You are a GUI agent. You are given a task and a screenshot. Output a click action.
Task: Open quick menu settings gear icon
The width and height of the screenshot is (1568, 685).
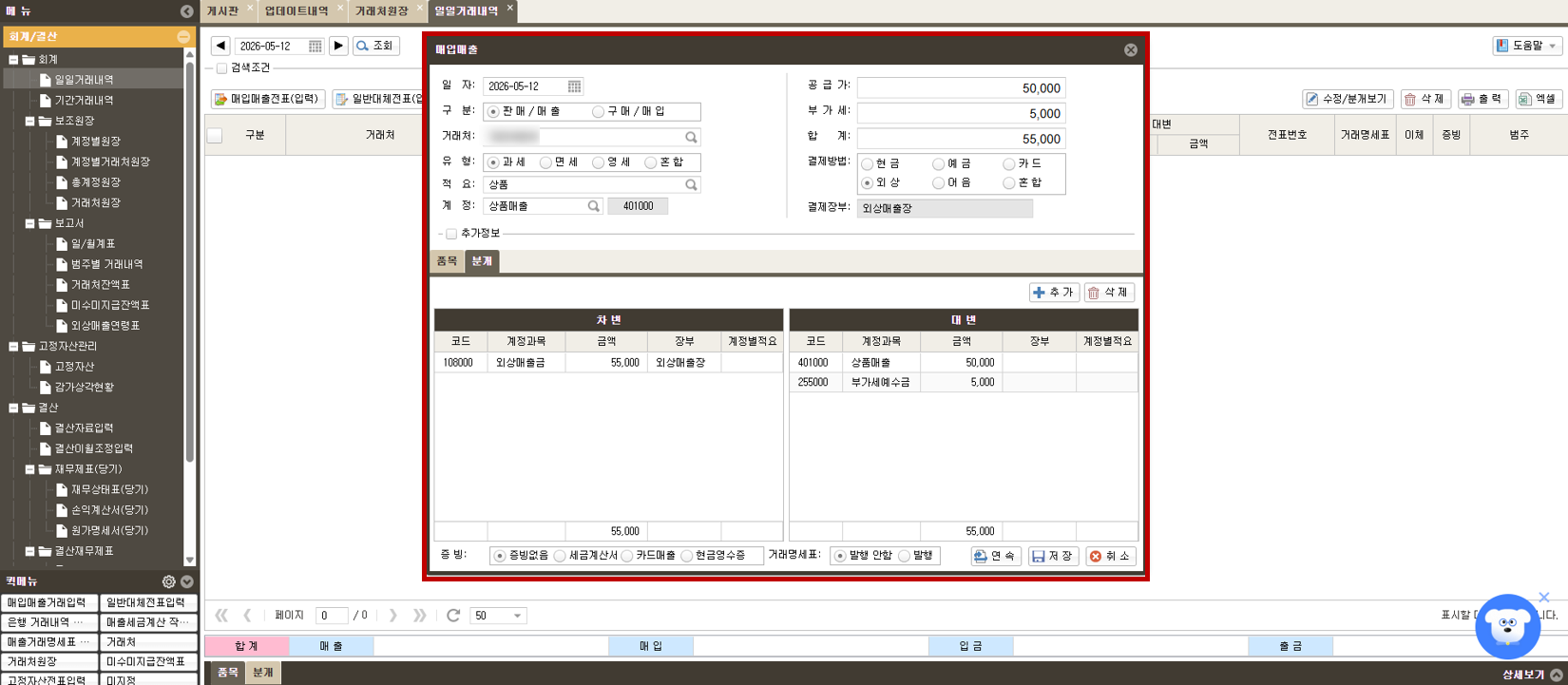[x=169, y=581]
